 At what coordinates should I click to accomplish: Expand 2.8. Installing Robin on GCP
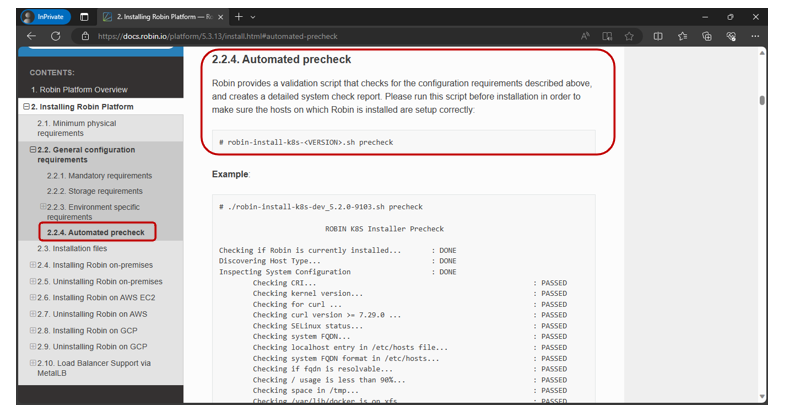coord(33,330)
